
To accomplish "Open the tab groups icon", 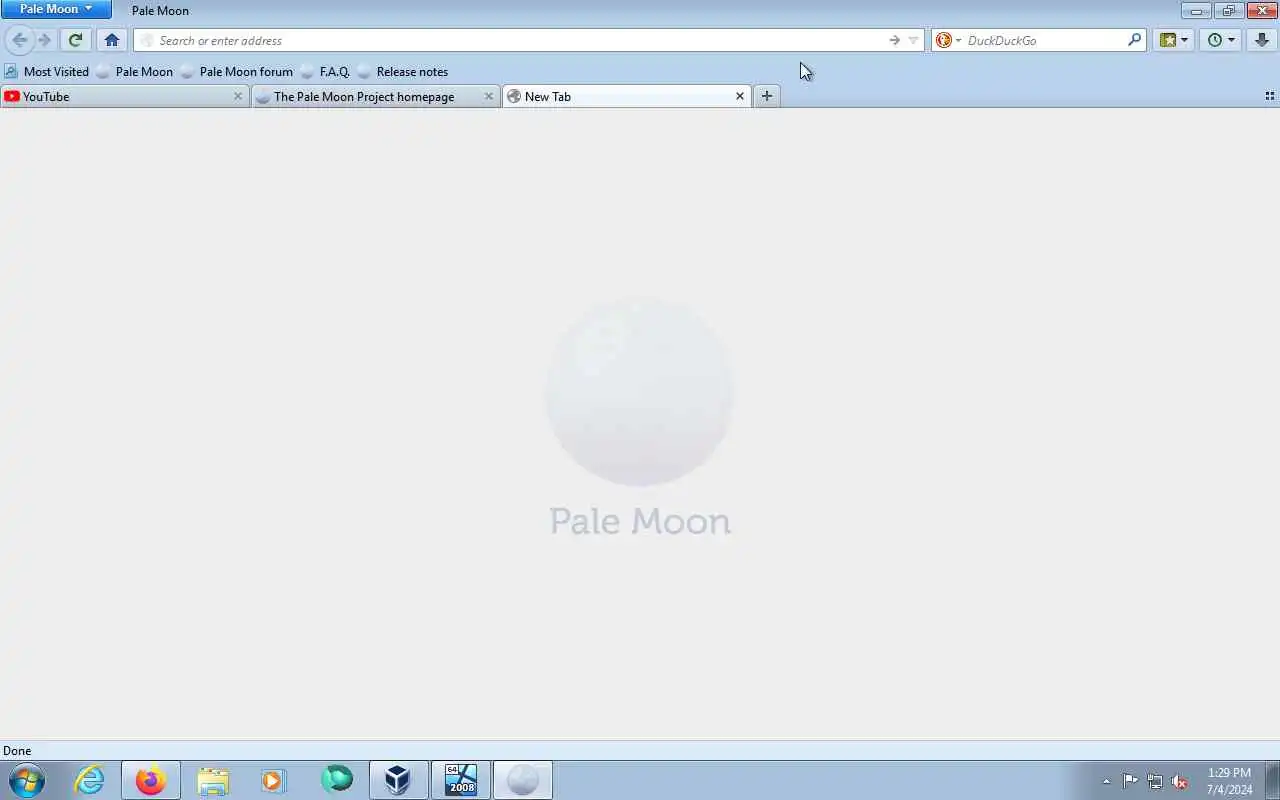I will (1270, 96).
